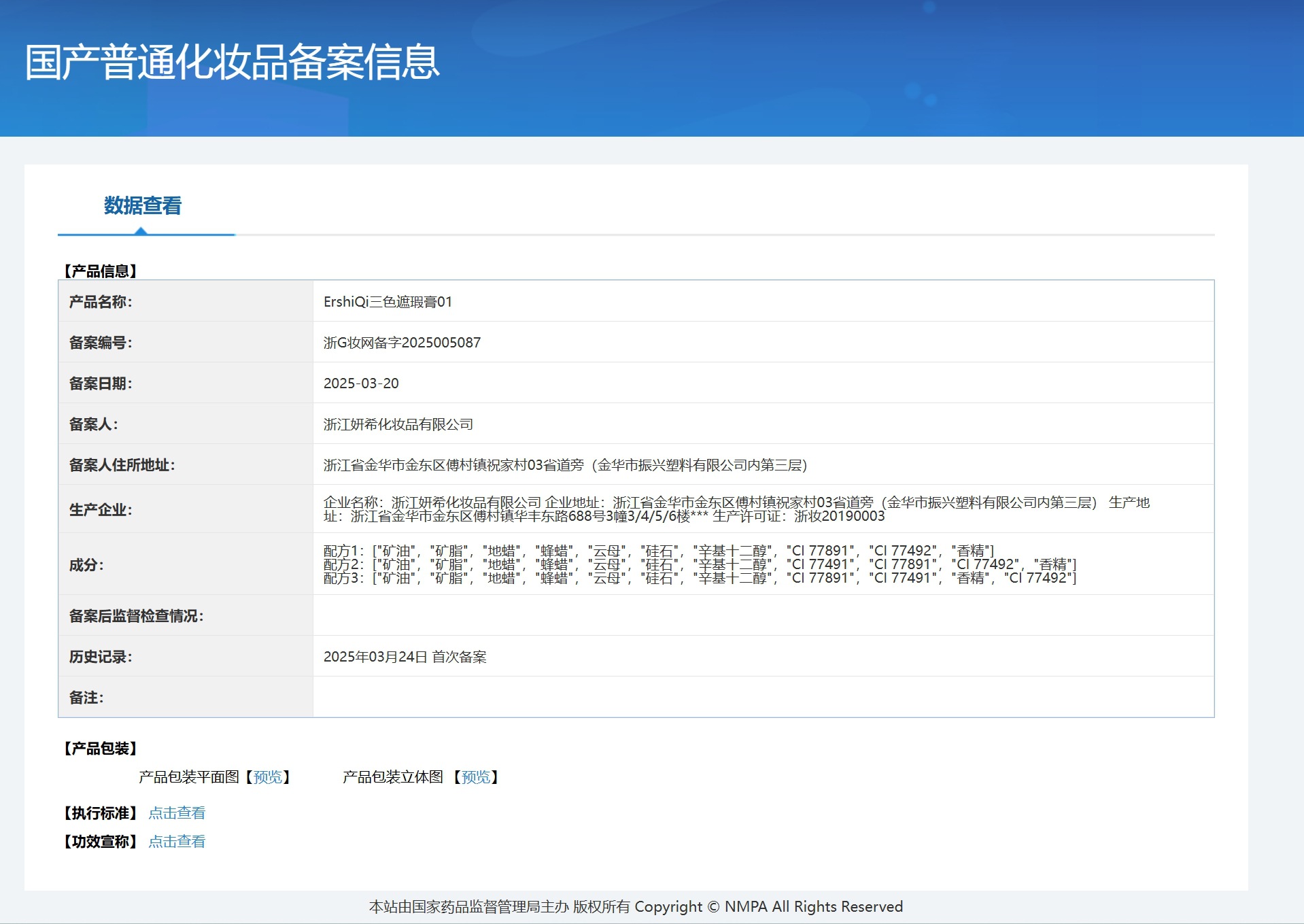1304x924 pixels.
Task: Open the 产品包装立体图 预览 link
Action: pyautogui.click(x=476, y=777)
